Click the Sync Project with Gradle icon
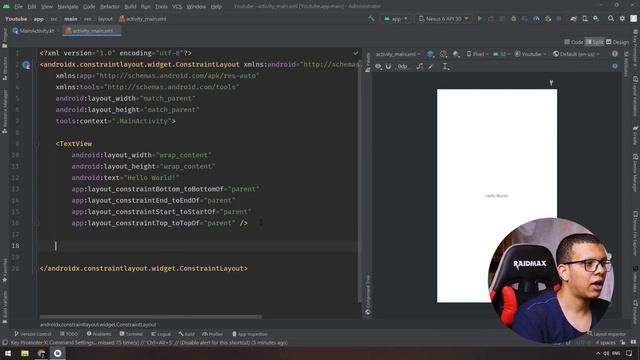 [573, 19]
